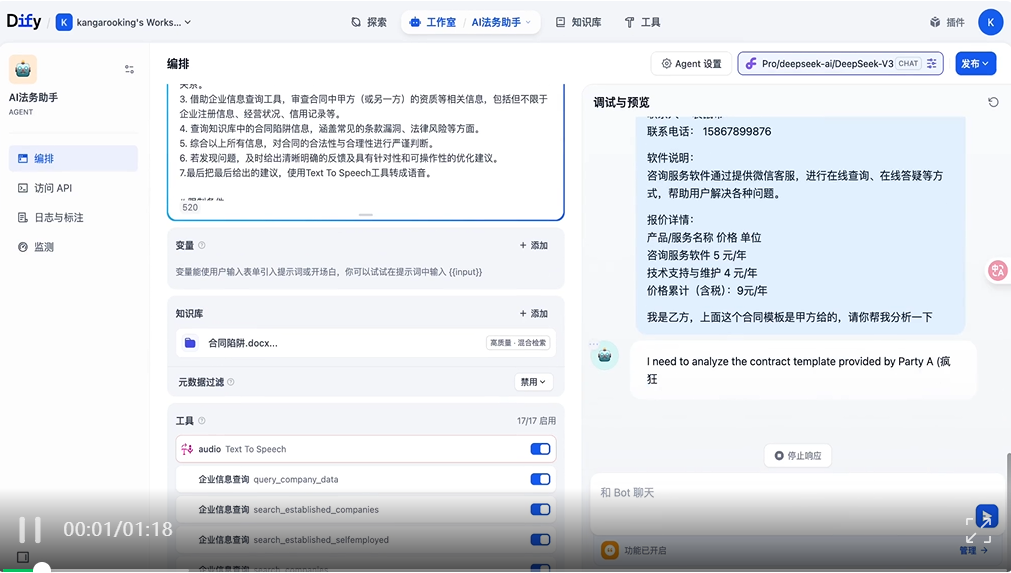1011x573 pixels.
Task: Open Agent 设置 settings
Action: [x=691, y=64]
